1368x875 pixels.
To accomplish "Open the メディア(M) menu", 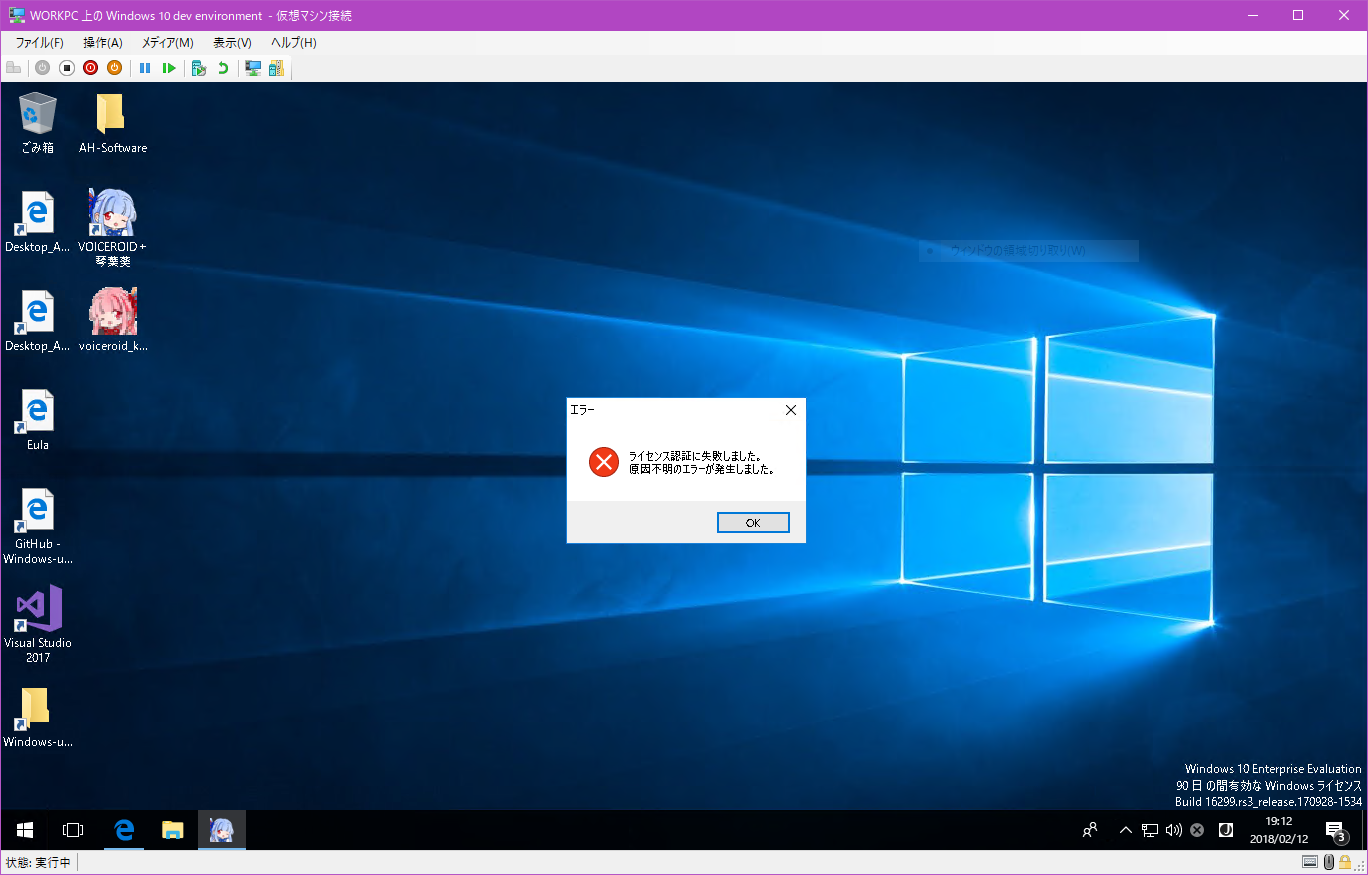I will click(168, 43).
